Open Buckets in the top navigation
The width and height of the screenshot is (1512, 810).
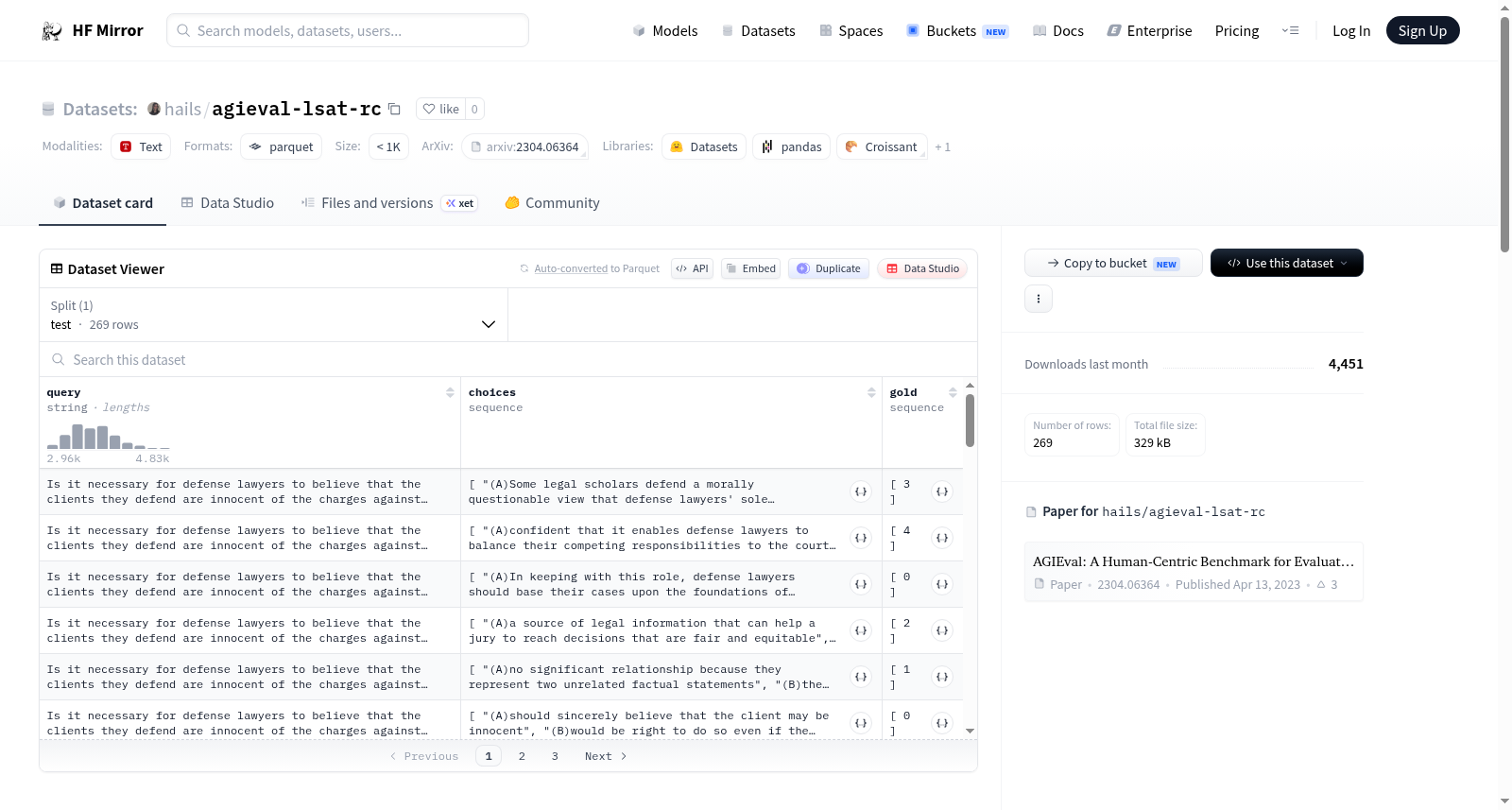pyautogui.click(x=957, y=30)
